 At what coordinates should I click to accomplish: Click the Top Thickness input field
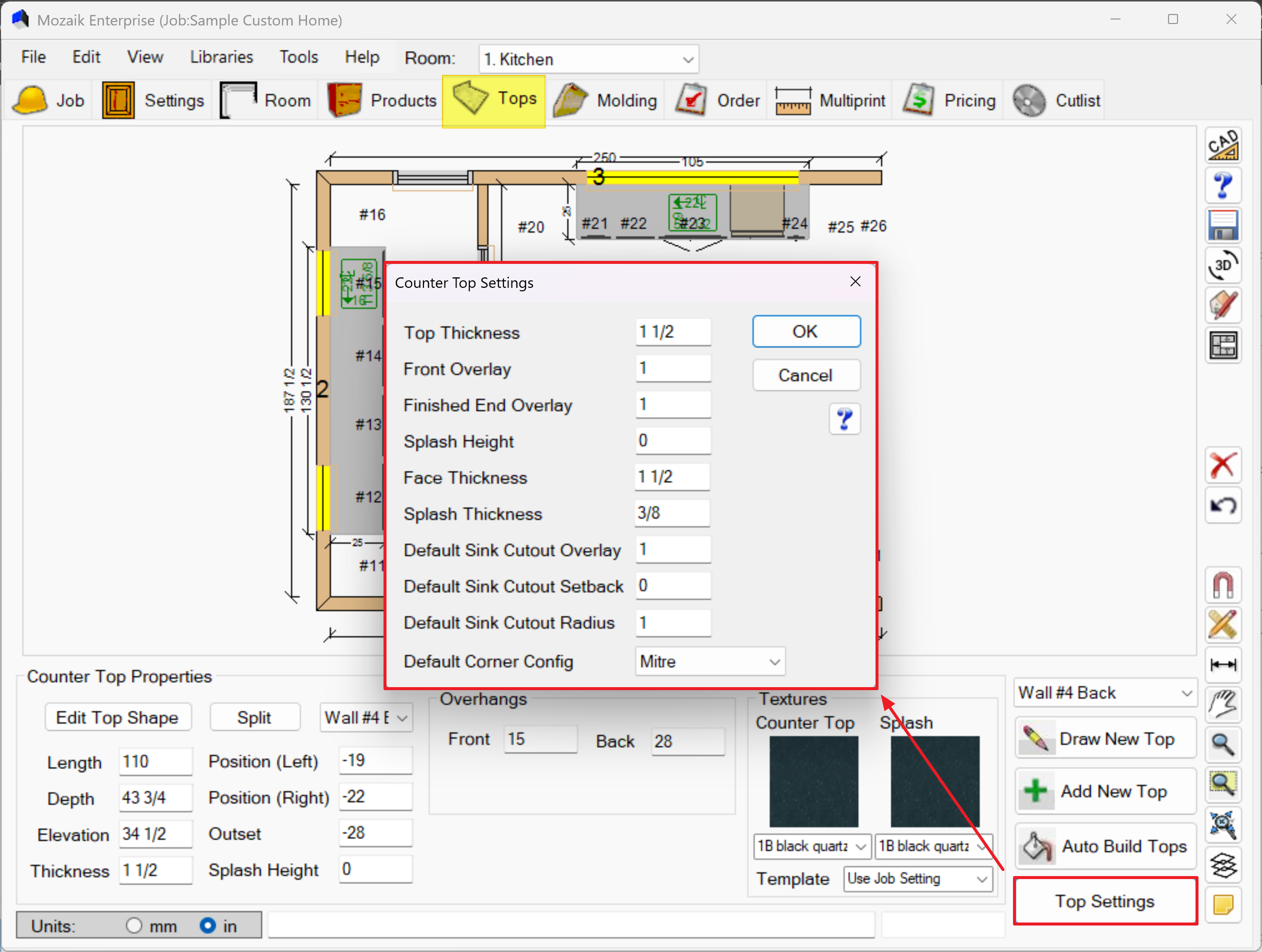pos(673,332)
